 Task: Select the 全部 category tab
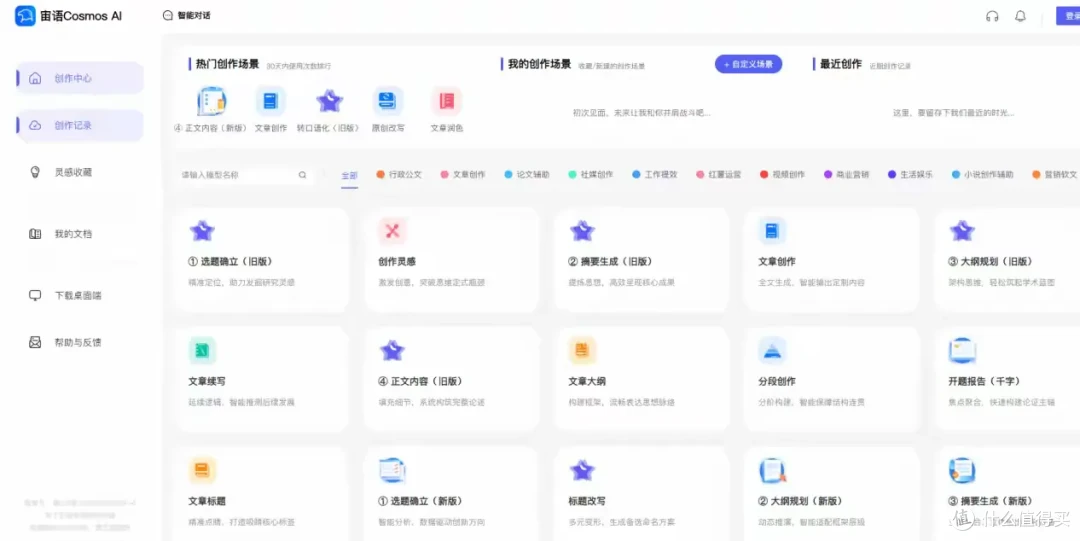pyautogui.click(x=350, y=175)
